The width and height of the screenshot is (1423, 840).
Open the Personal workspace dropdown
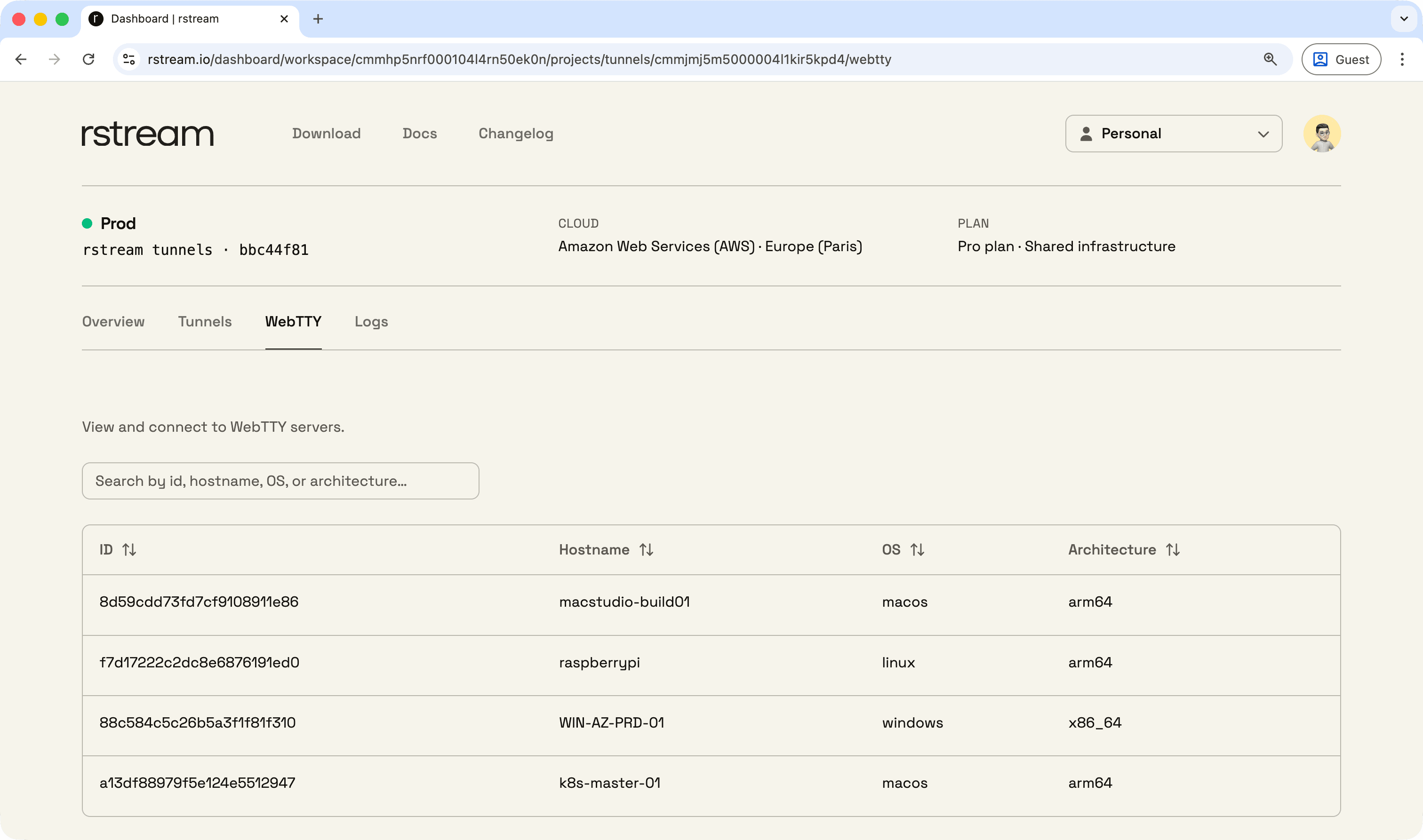click(x=1173, y=134)
